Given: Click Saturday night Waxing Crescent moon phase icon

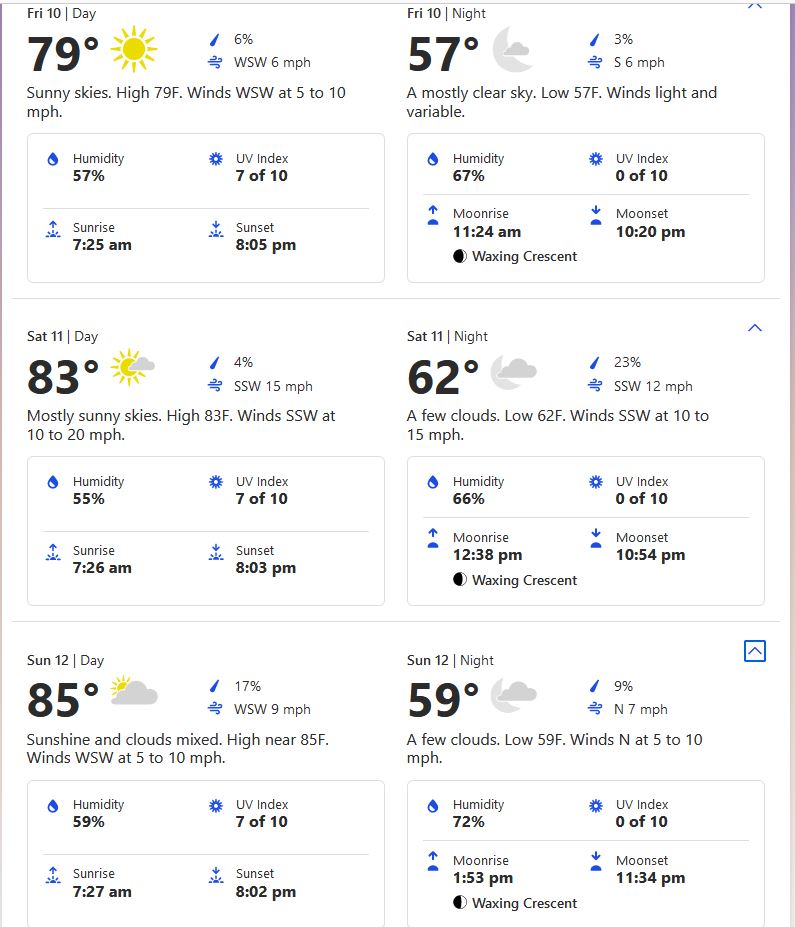Looking at the screenshot, I should pyautogui.click(x=460, y=580).
